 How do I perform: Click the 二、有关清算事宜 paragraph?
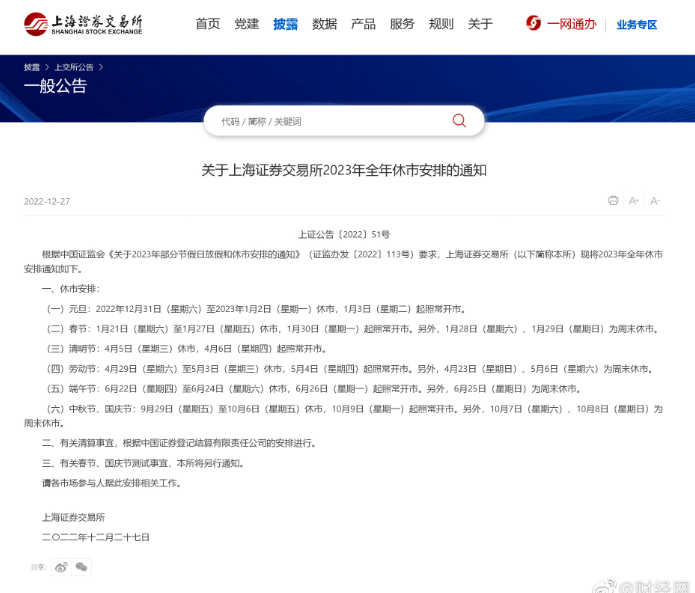pos(179,443)
